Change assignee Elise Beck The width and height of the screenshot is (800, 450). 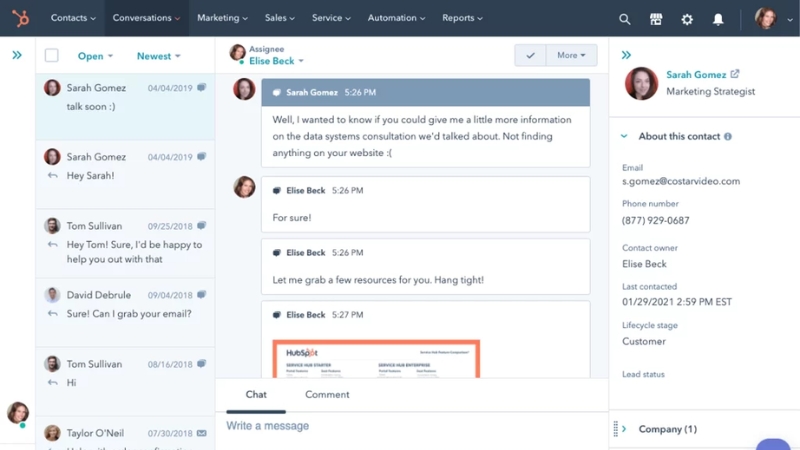coord(276,61)
